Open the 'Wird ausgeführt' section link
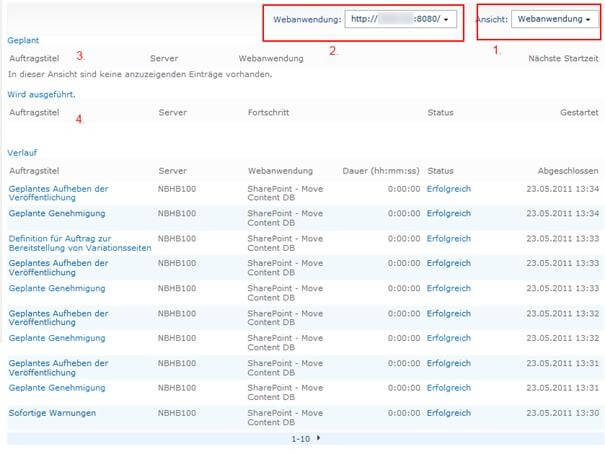Viewport: 605px width, 454px height. pyautogui.click(x=41, y=94)
